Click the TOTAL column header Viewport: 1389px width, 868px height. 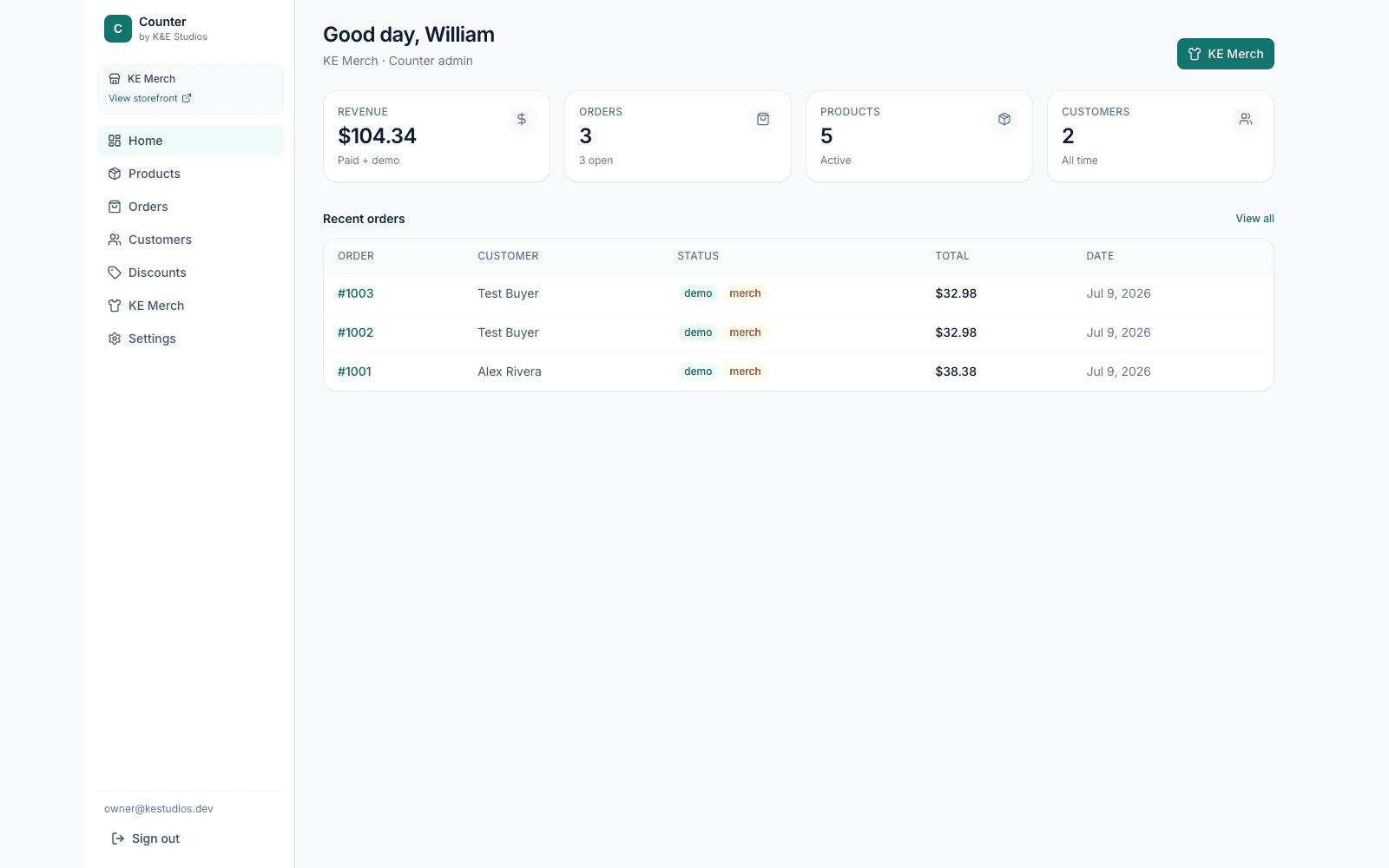(x=952, y=256)
